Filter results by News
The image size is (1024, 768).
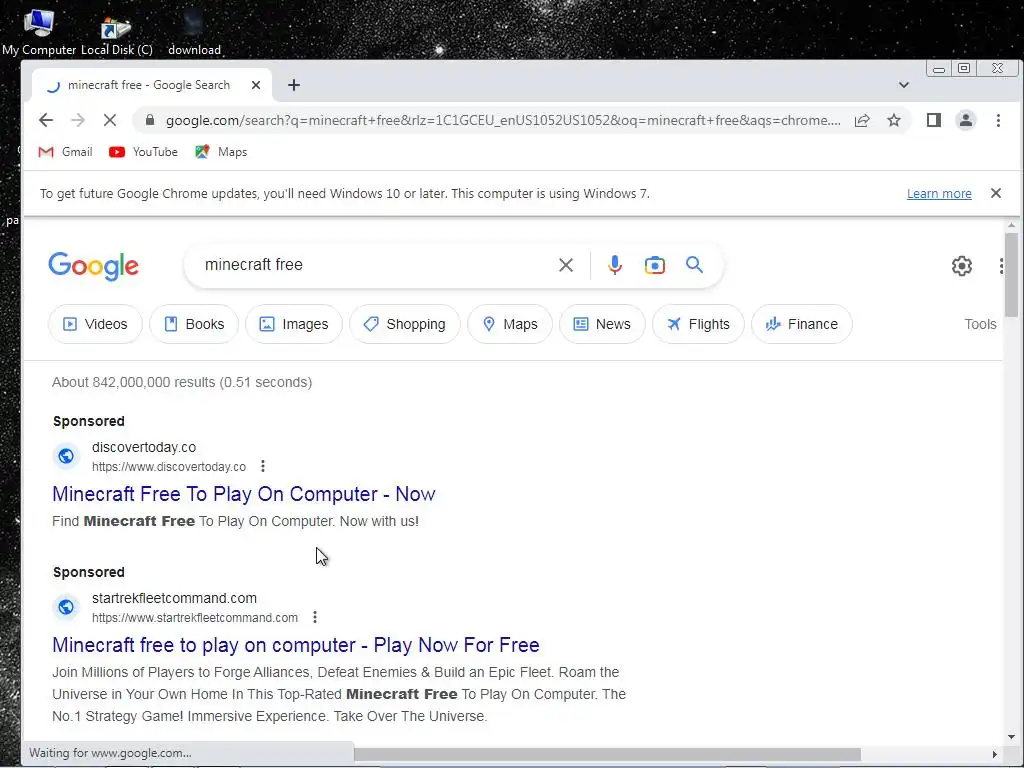pos(602,324)
